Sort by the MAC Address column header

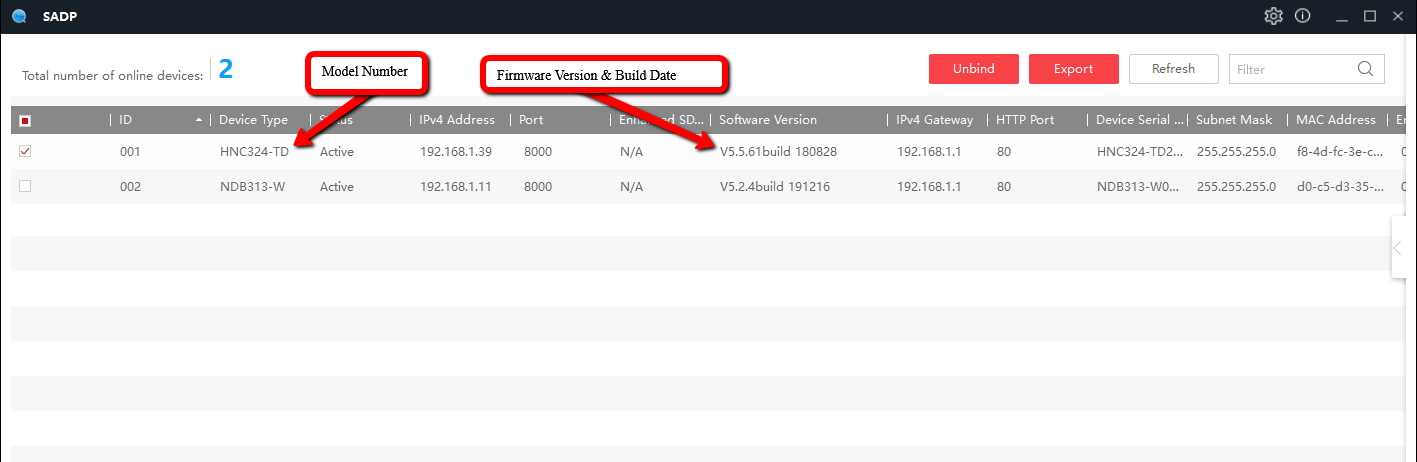pyautogui.click(x=1336, y=120)
